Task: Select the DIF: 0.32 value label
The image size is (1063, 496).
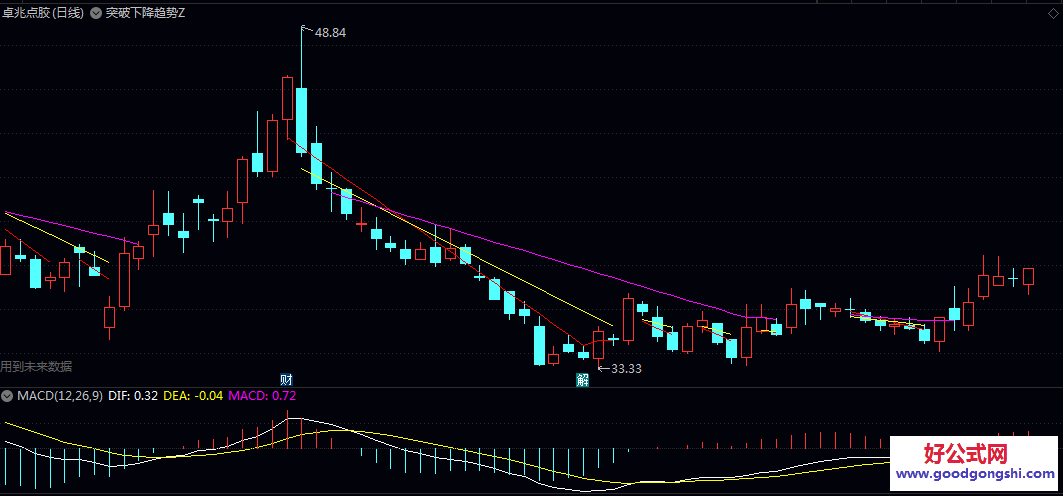Action: pos(133,396)
